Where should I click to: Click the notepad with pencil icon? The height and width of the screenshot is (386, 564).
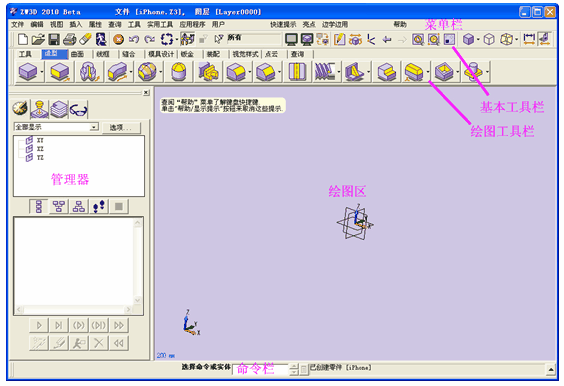click(x=339, y=39)
